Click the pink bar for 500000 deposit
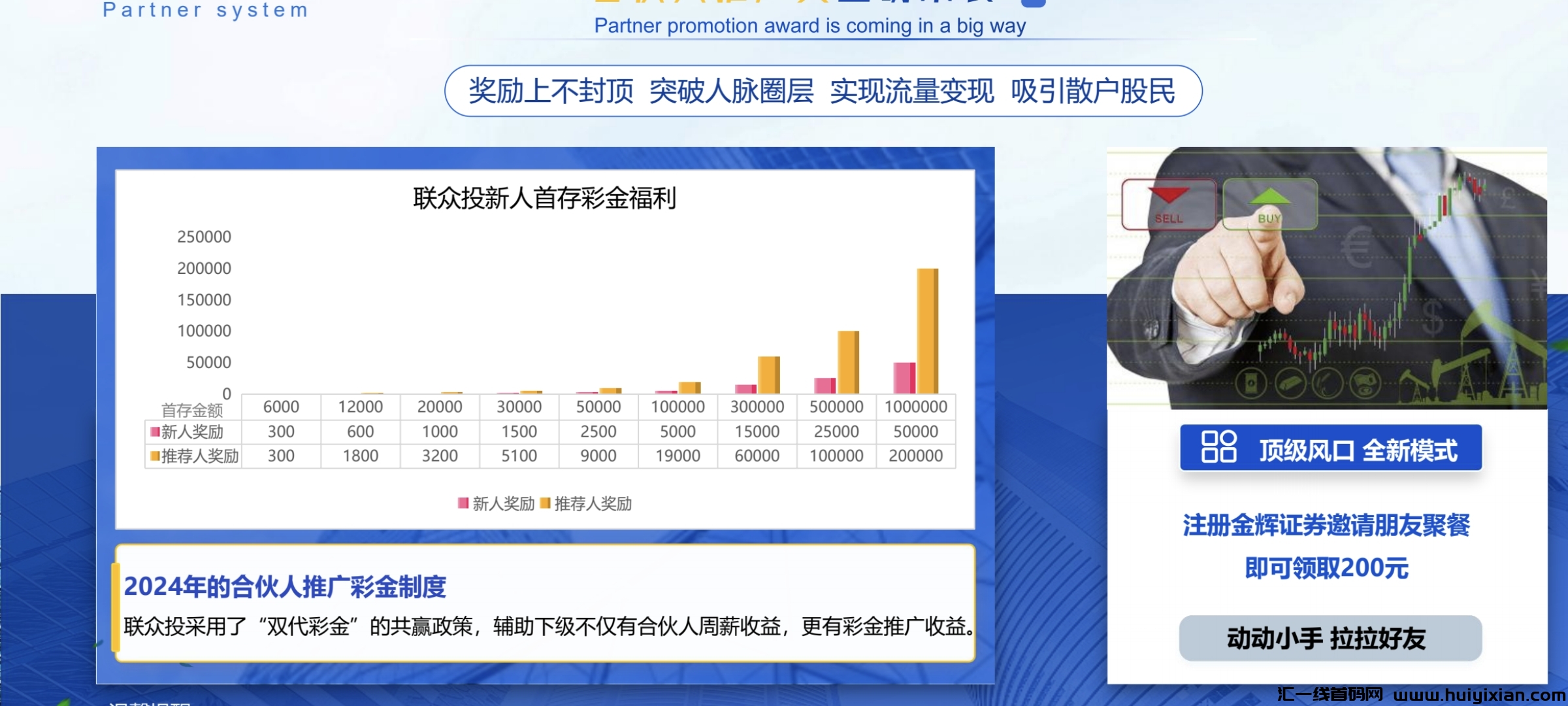Image resolution: width=1568 pixels, height=706 pixels. [x=825, y=386]
